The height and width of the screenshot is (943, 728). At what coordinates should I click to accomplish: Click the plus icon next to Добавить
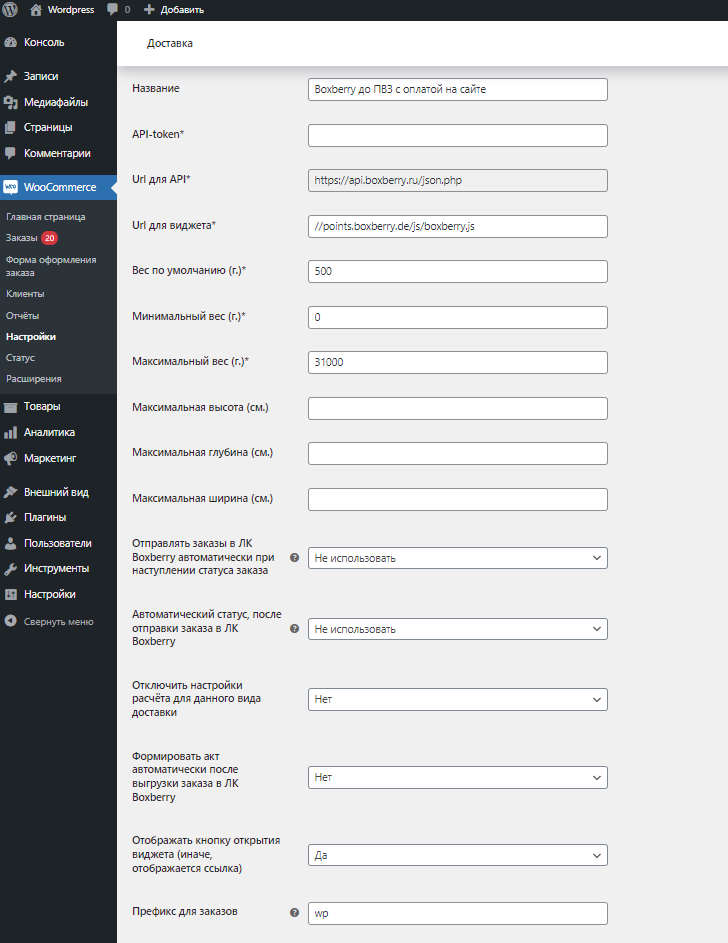pyautogui.click(x=149, y=10)
